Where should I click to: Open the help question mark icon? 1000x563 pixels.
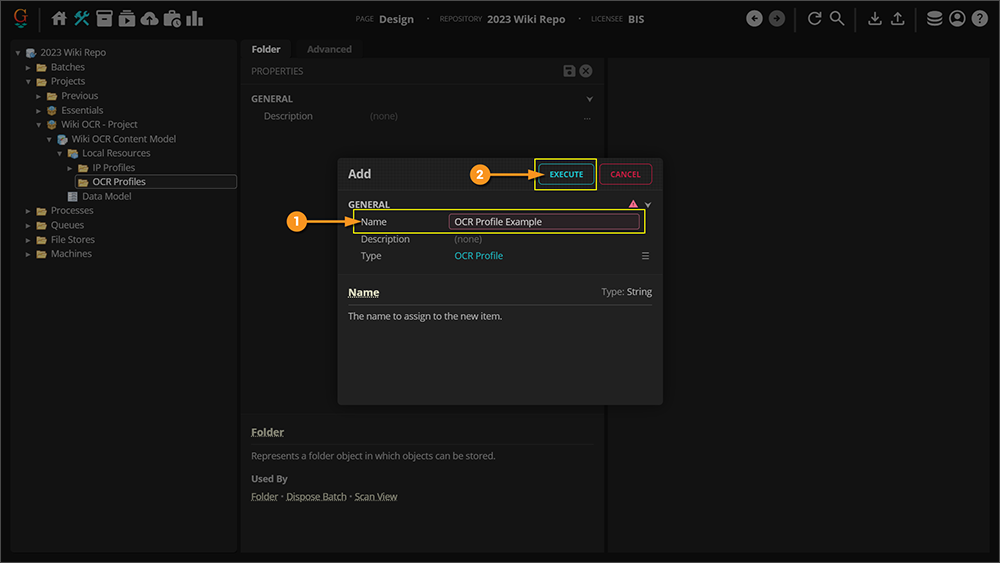click(979, 18)
